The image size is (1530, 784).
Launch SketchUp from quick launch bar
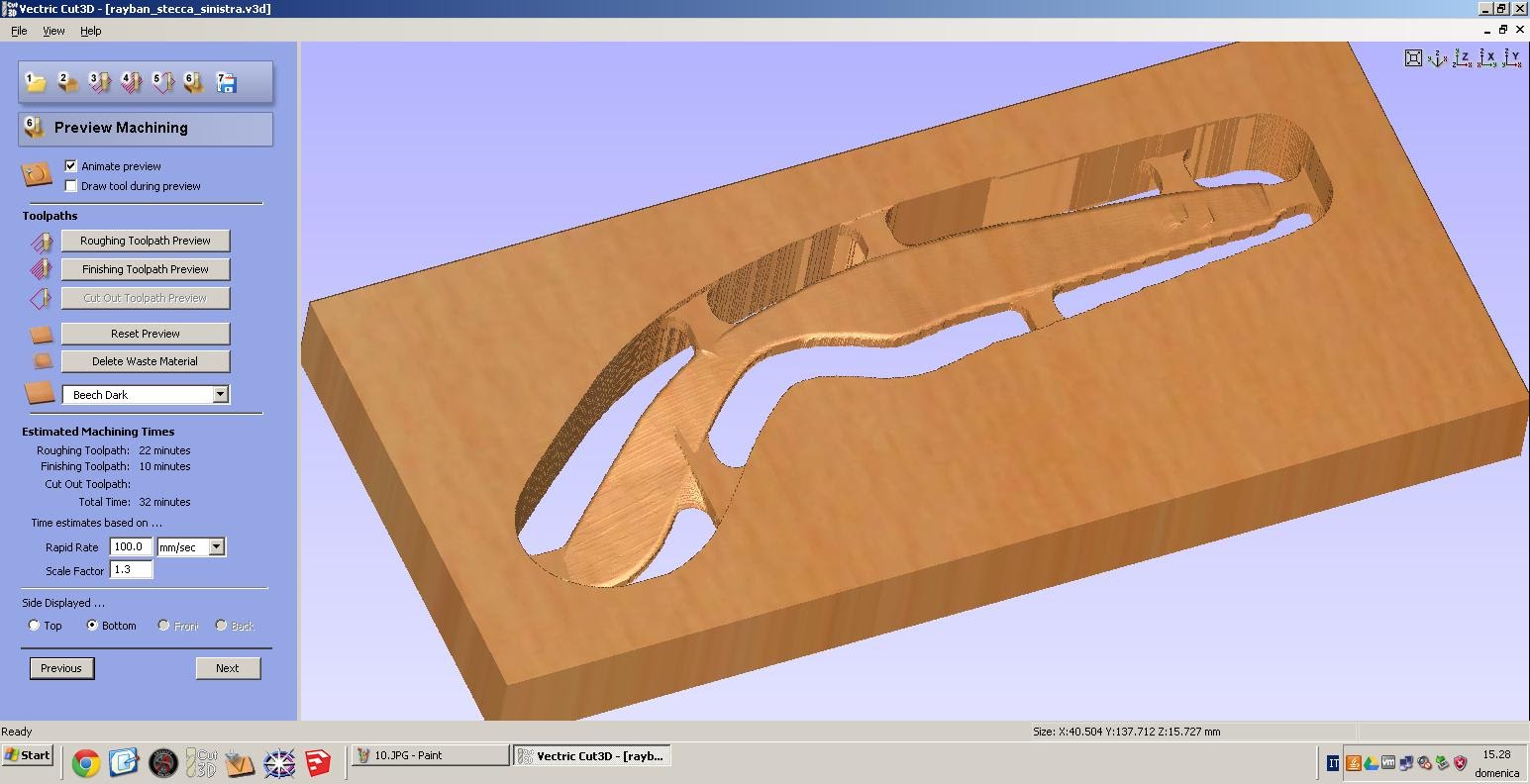point(318,763)
